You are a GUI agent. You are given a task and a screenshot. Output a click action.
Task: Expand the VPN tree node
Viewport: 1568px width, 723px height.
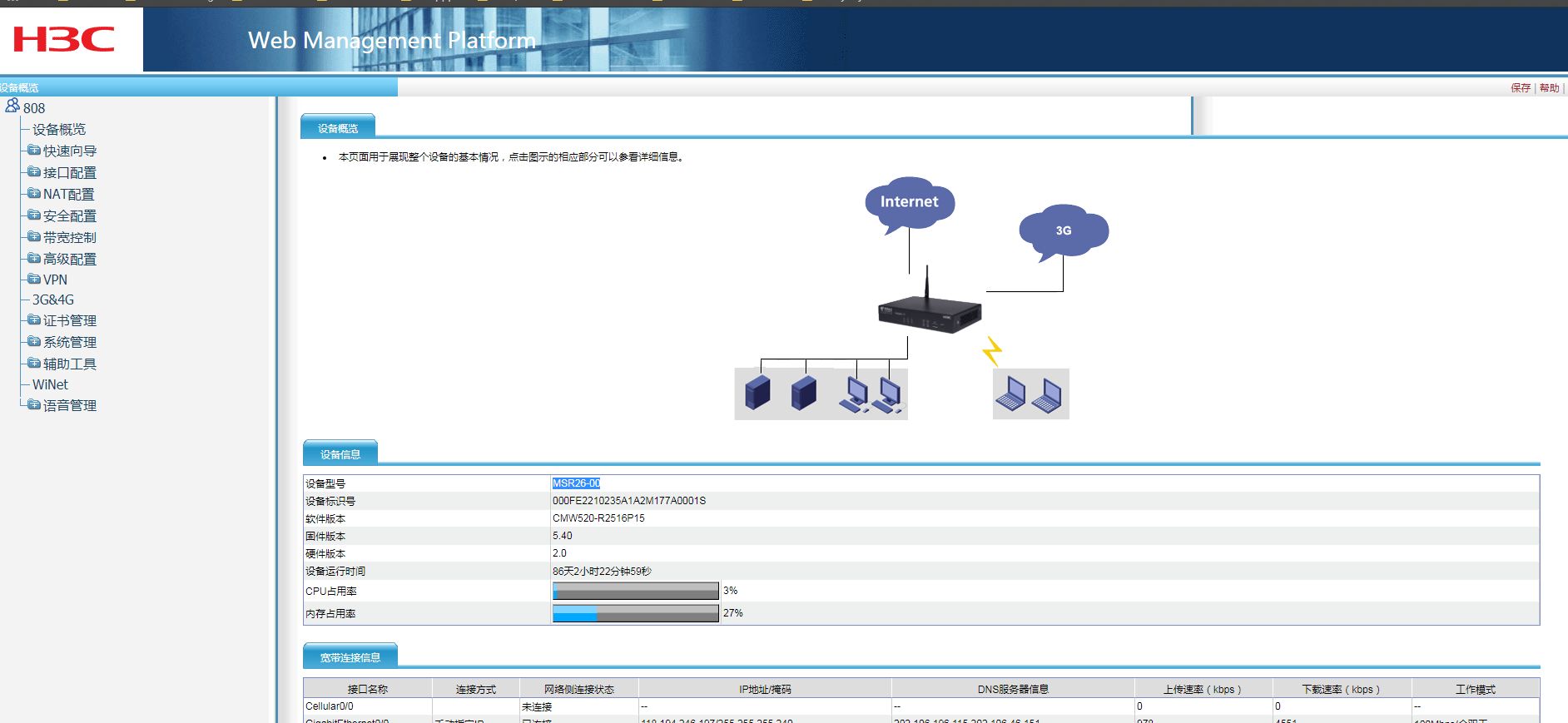coord(34,279)
